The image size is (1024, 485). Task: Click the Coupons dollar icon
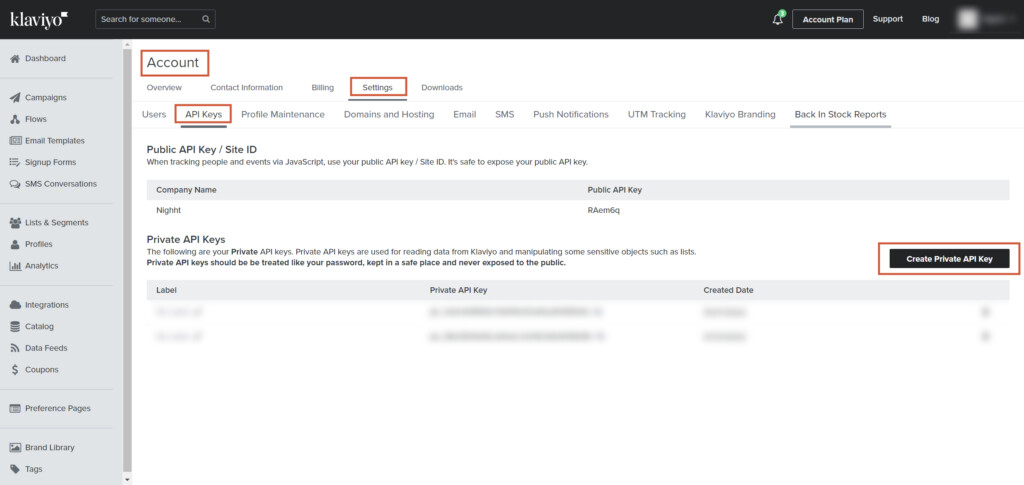(15, 369)
